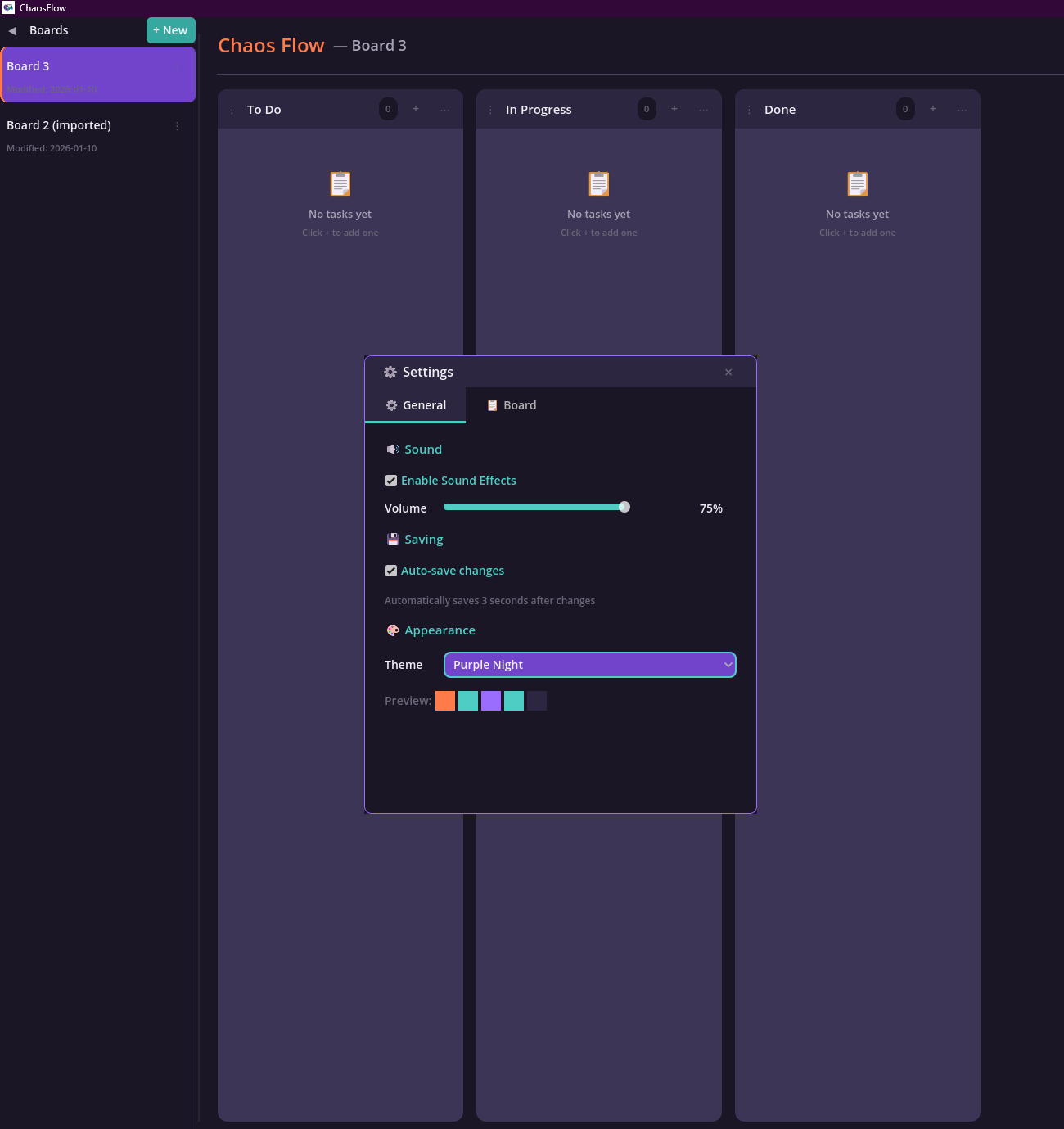Screen dimensions: 1064x1129
Task: Click the + icon on the In Progress column
Action: tap(674, 108)
